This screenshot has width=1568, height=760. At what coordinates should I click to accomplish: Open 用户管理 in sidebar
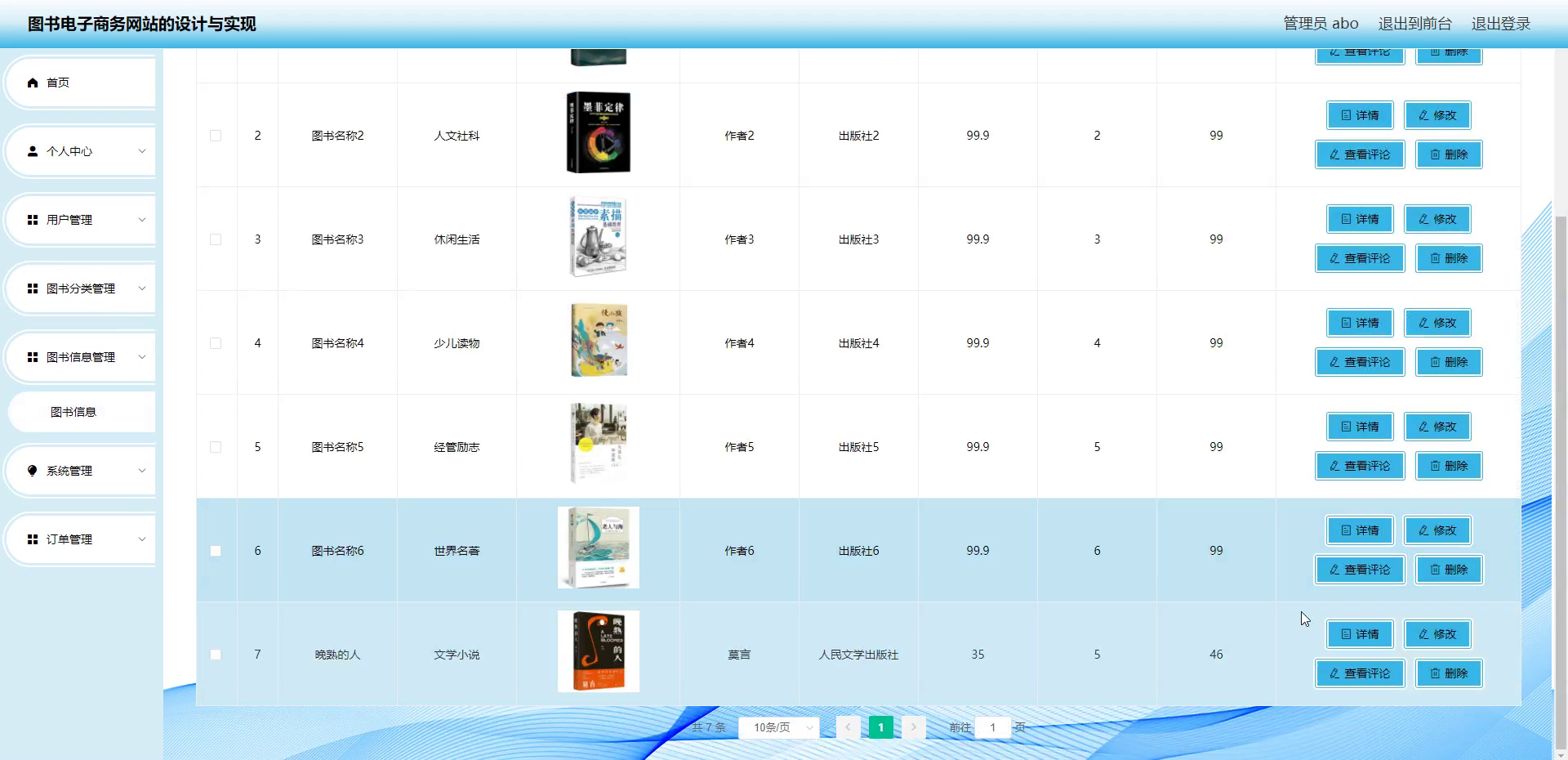click(x=80, y=220)
